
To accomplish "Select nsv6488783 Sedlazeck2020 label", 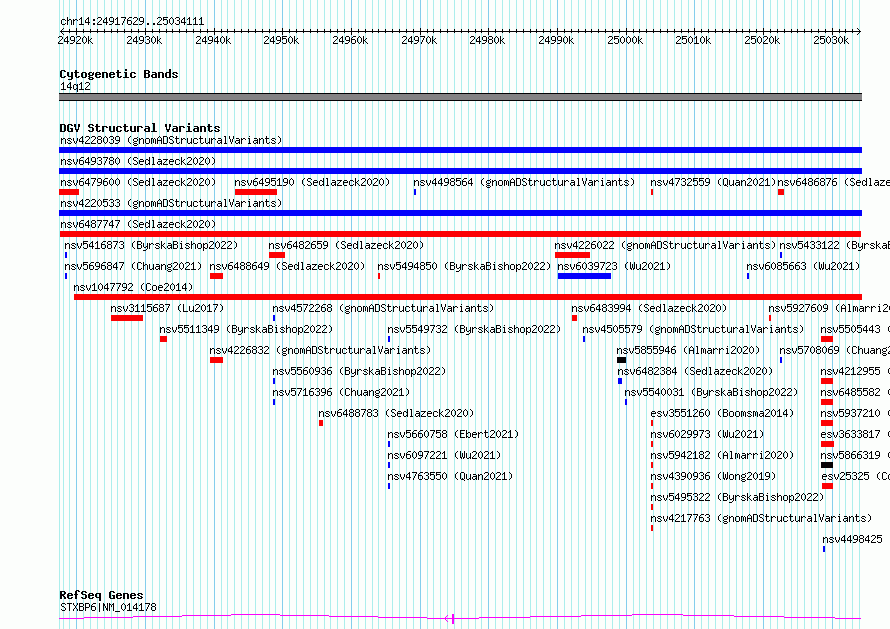I will point(396,413).
